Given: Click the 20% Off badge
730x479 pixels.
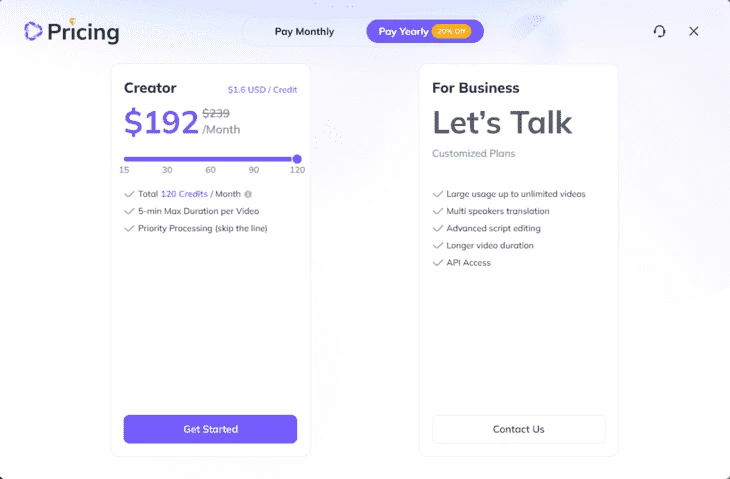Looking at the screenshot, I should click(x=451, y=31).
